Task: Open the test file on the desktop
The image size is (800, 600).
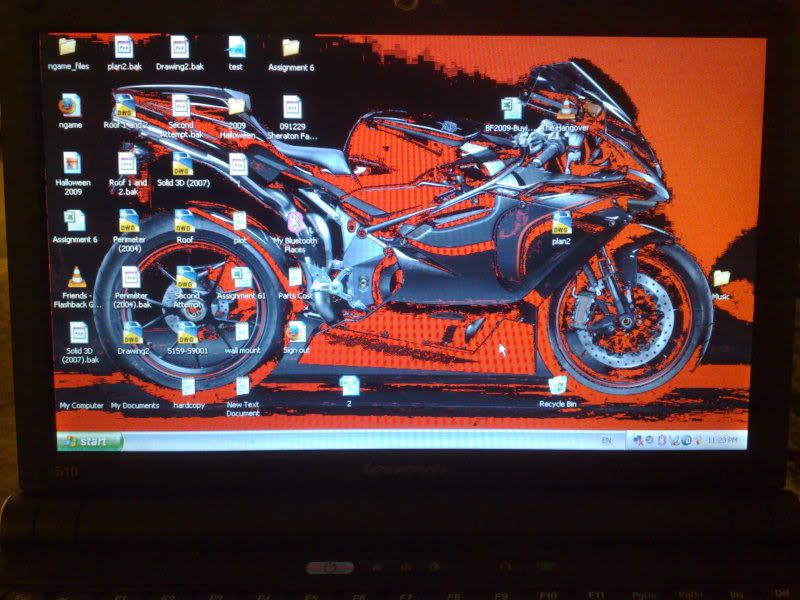Action: (x=236, y=47)
